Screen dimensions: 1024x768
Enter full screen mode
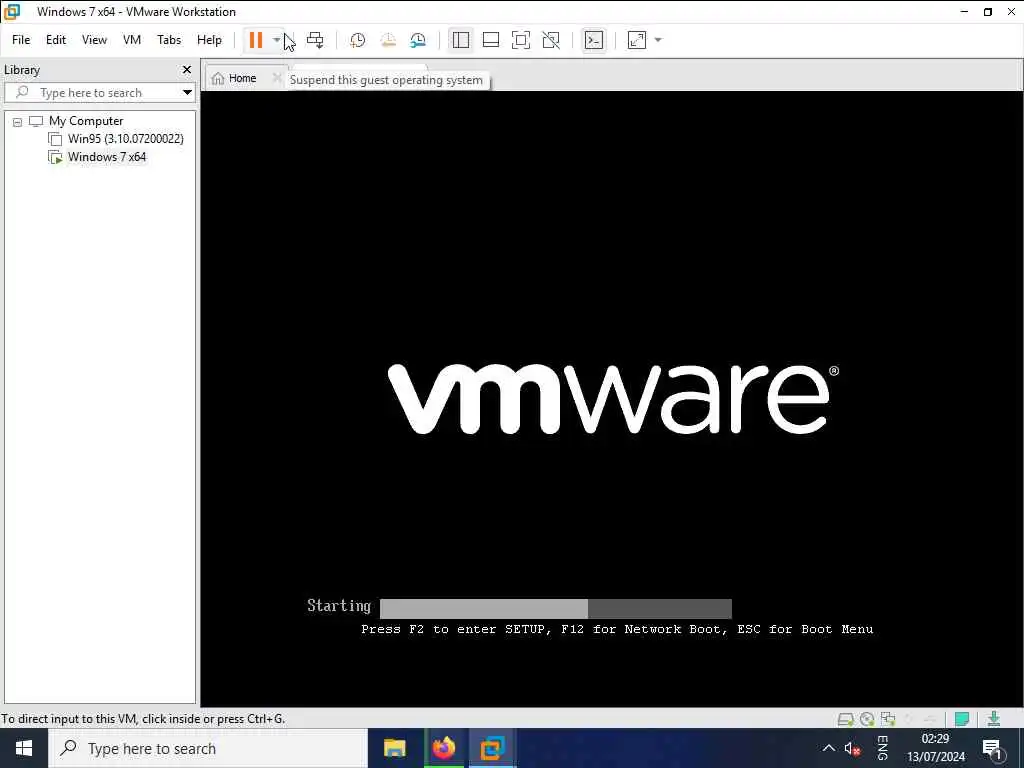520,40
